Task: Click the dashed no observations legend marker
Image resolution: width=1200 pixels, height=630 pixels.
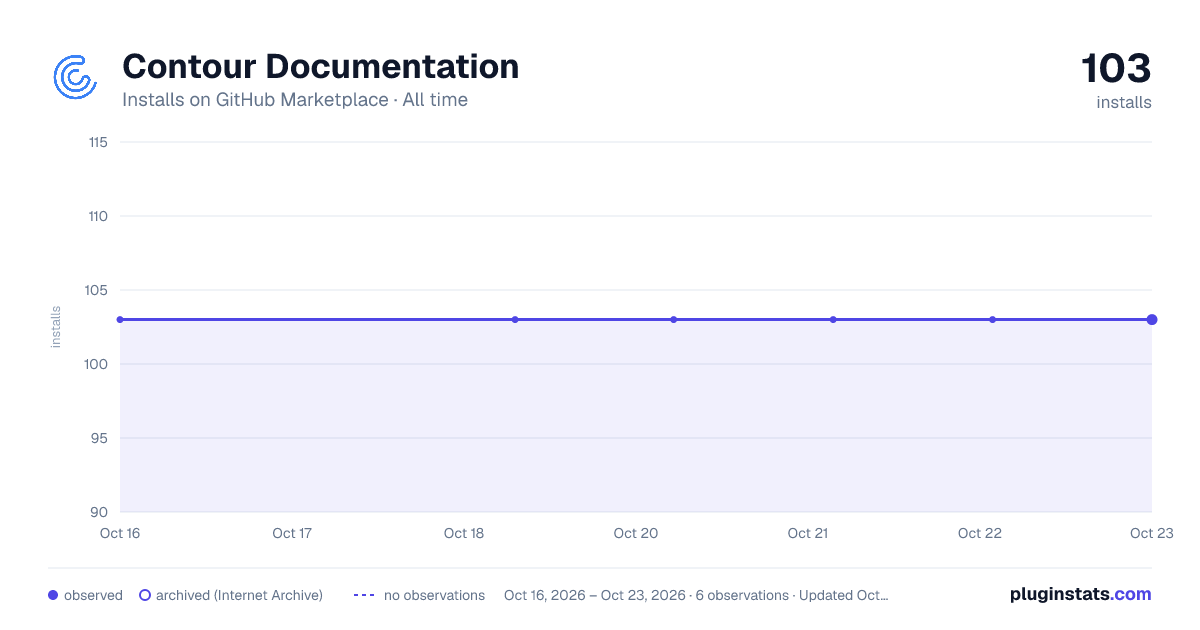Action: click(x=364, y=595)
